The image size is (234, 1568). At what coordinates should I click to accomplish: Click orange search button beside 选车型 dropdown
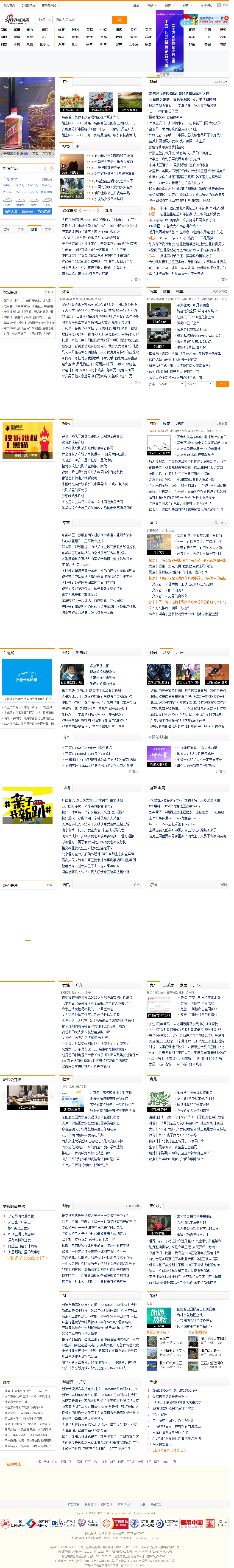pos(223,384)
